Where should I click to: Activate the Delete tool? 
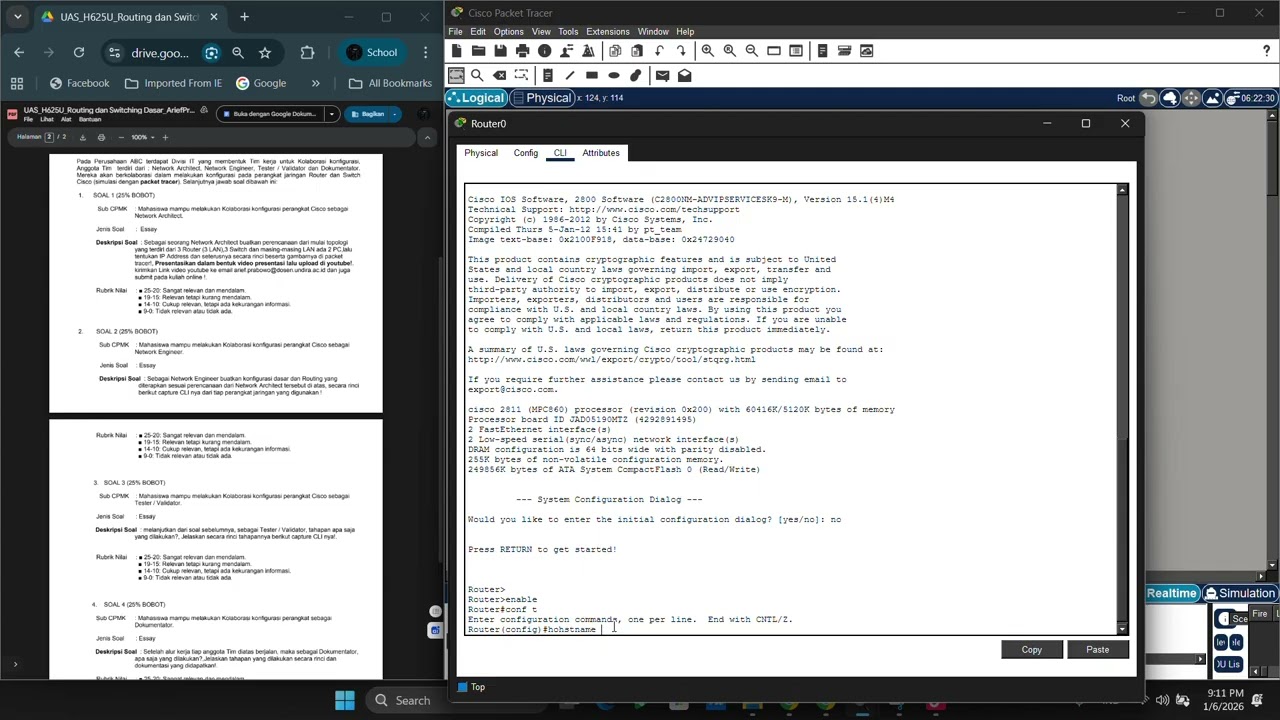point(500,75)
